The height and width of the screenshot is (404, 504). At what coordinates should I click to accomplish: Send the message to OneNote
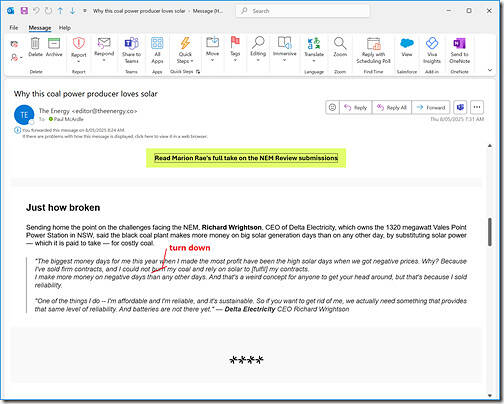tap(459, 50)
